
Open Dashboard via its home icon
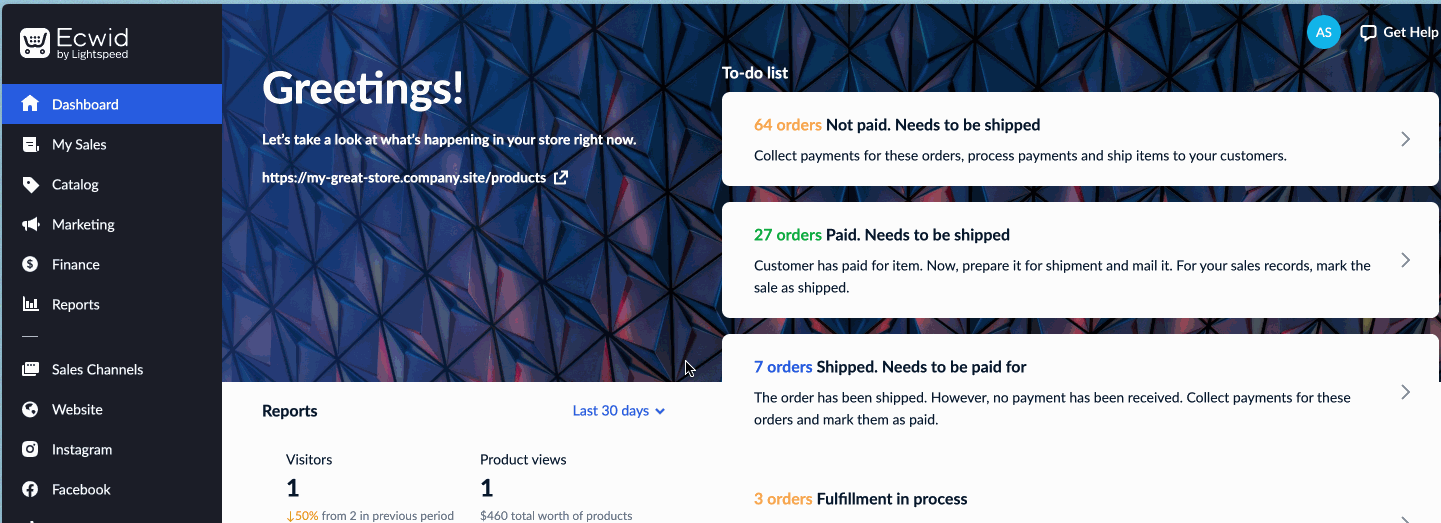(x=30, y=104)
